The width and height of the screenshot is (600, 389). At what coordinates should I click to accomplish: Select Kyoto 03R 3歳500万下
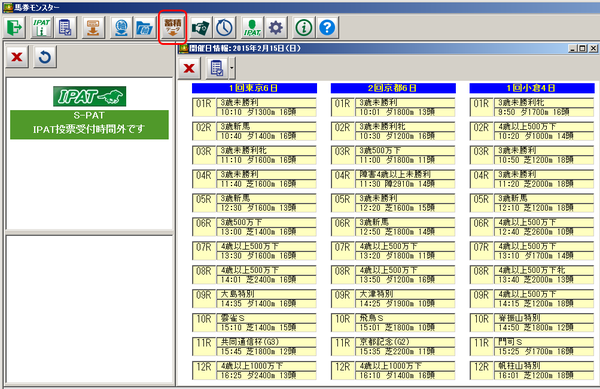tap(405, 150)
